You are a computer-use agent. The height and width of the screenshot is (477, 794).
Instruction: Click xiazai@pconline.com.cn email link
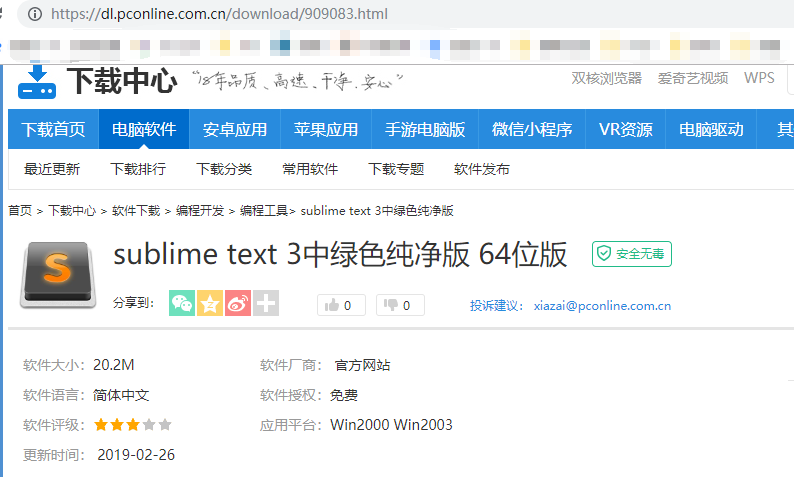603,306
